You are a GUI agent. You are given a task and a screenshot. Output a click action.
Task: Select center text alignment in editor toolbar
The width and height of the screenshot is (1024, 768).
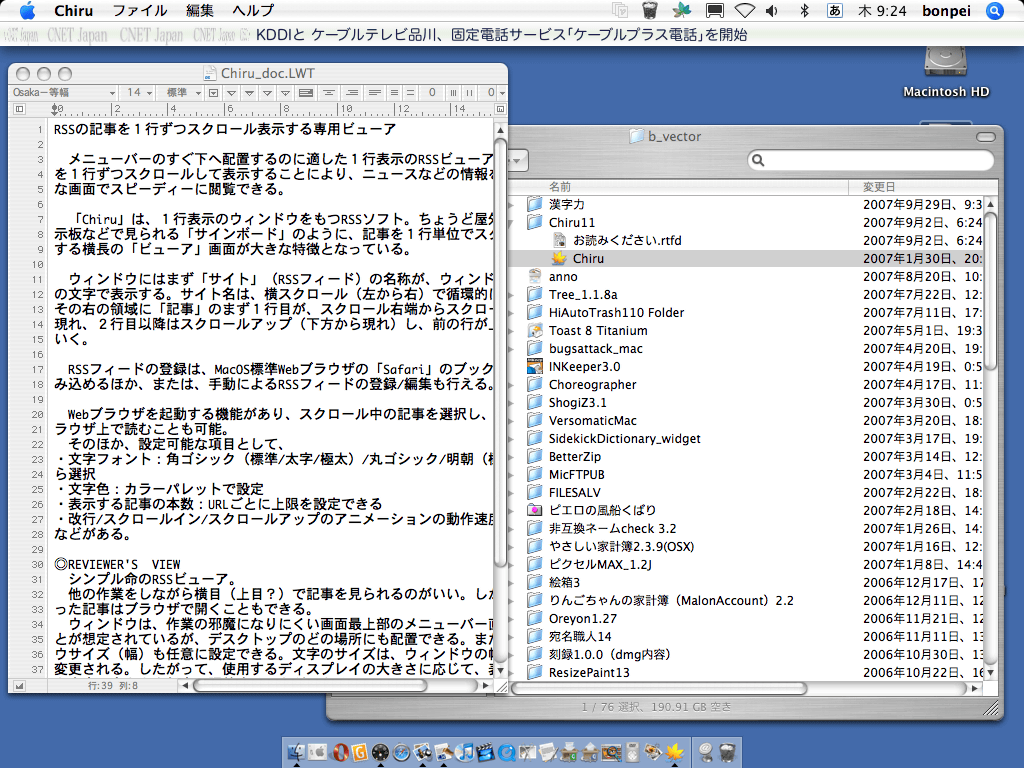pos(329,92)
